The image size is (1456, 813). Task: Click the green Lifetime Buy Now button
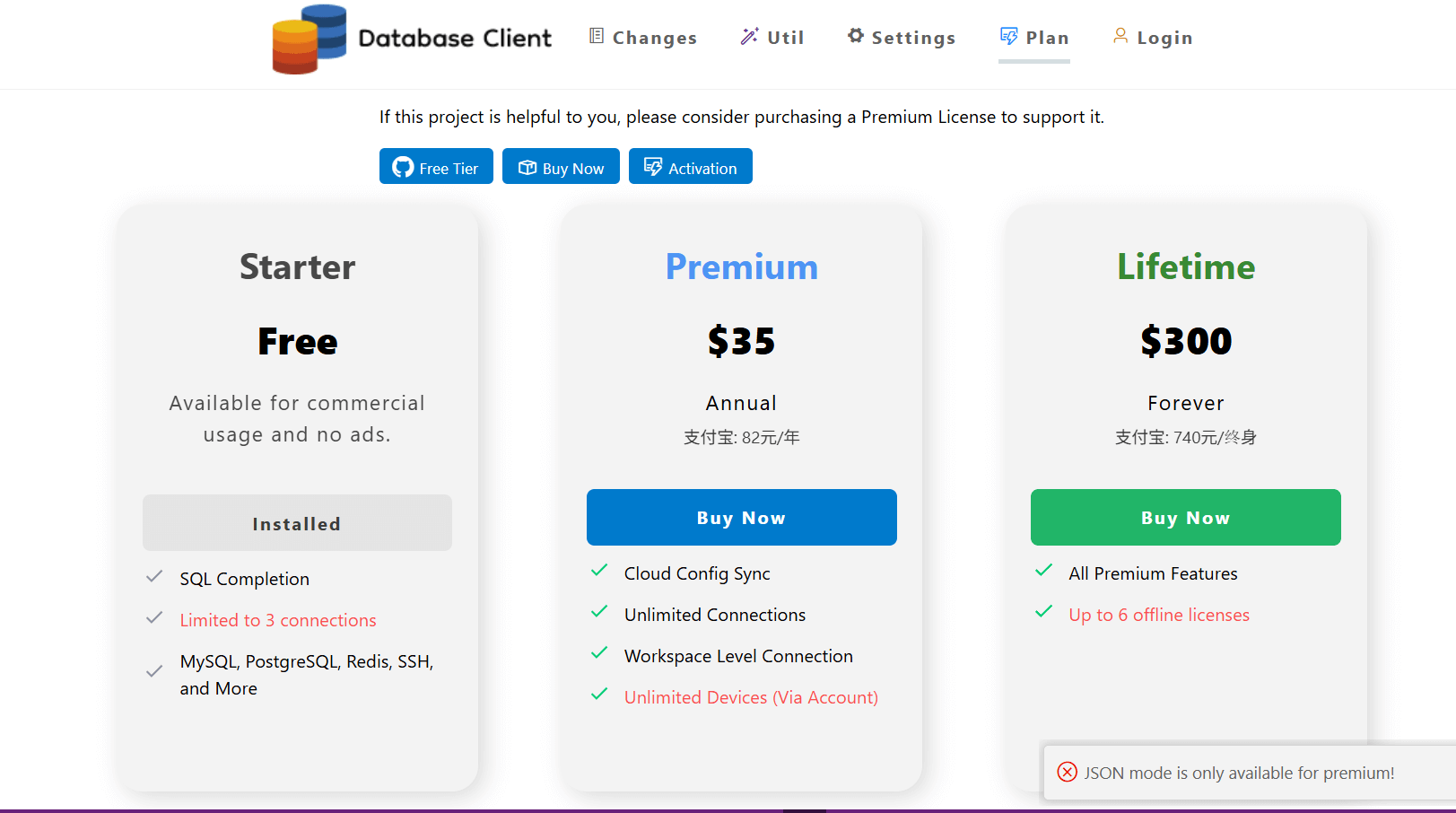click(x=1185, y=518)
